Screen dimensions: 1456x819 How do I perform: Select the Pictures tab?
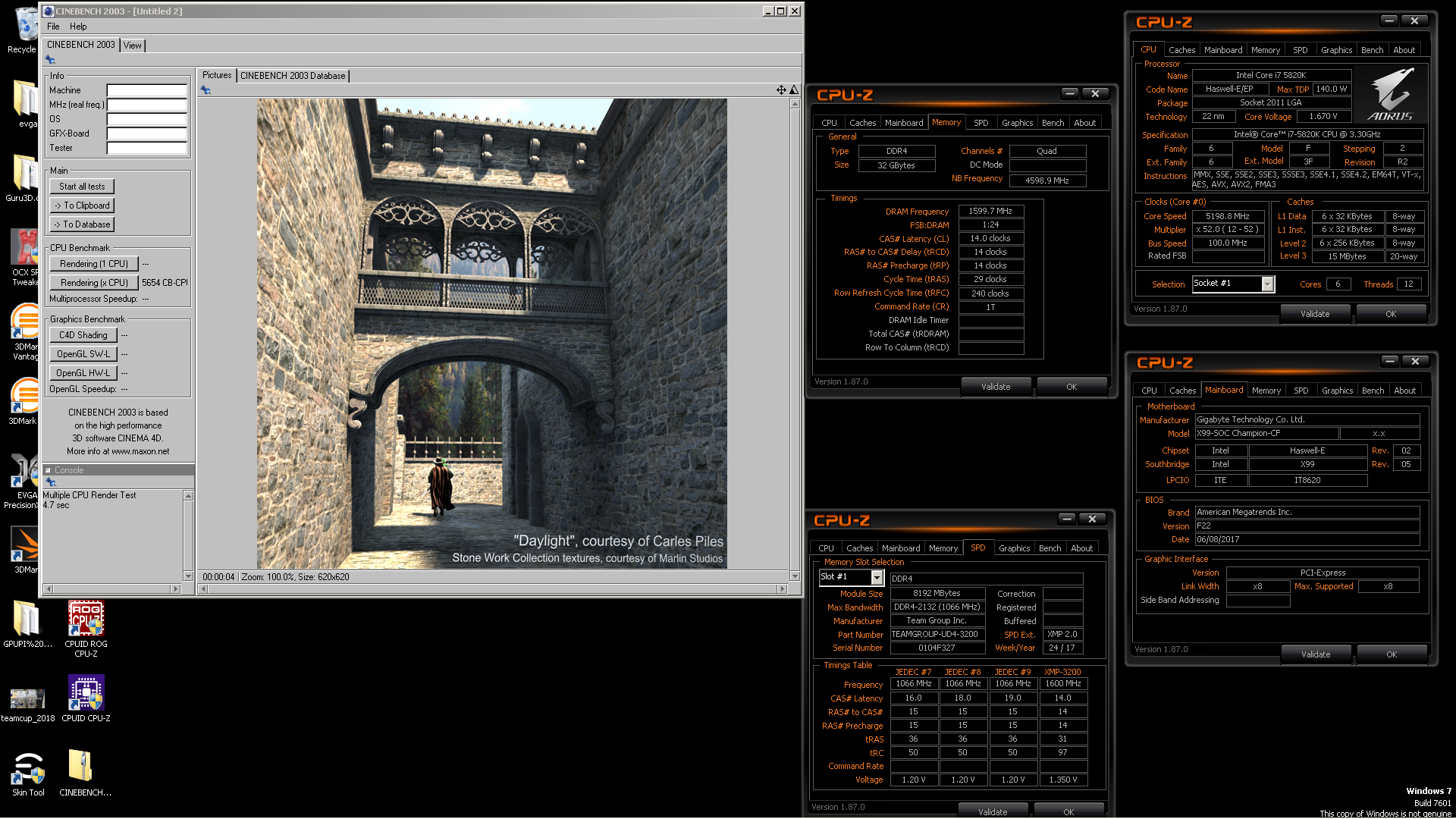(x=217, y=75)
